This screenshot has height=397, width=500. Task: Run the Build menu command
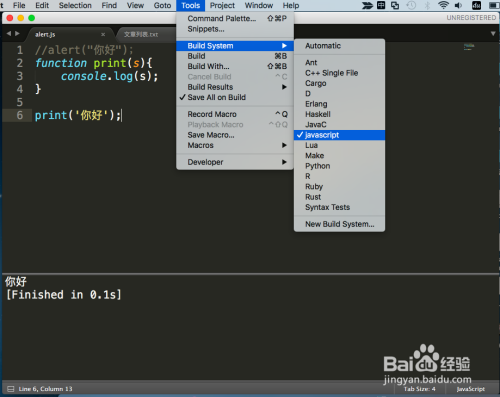pos(235,56)
